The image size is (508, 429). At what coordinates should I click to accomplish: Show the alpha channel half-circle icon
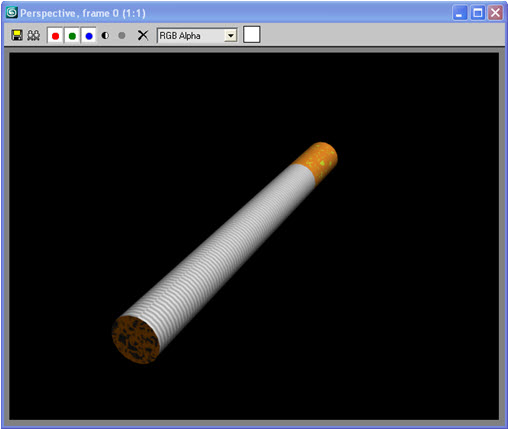[x=105, y=35]
